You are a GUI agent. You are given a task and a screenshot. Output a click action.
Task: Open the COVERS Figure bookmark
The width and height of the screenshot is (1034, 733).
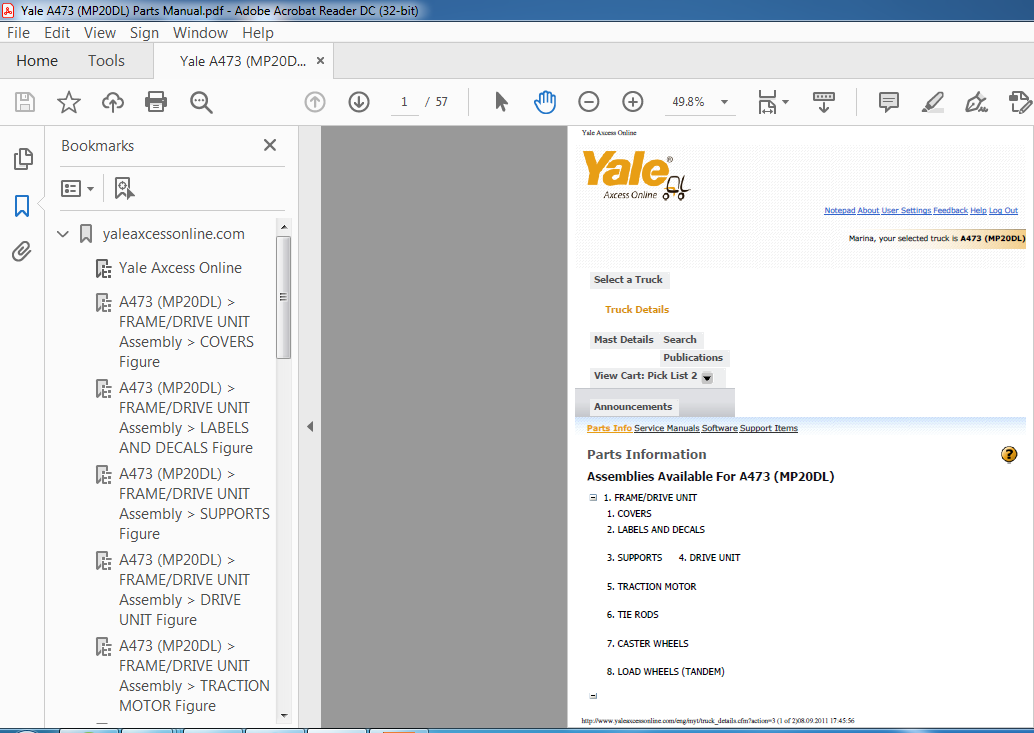tap(186, 332)
